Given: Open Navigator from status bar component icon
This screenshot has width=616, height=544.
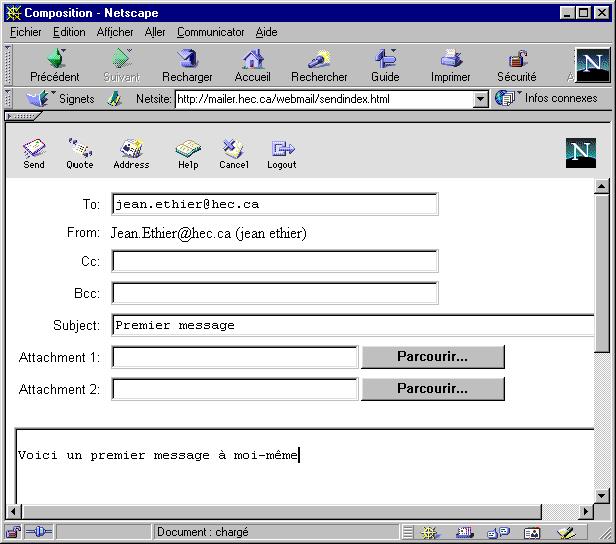Looking at the screenshot, I should click(x=430, y=533).
